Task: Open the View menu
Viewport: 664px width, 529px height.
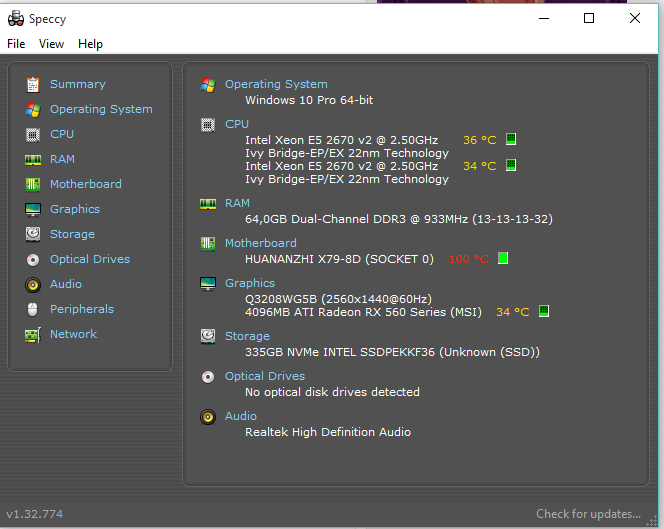Action: pyautogui.click(x=51, y=44)
